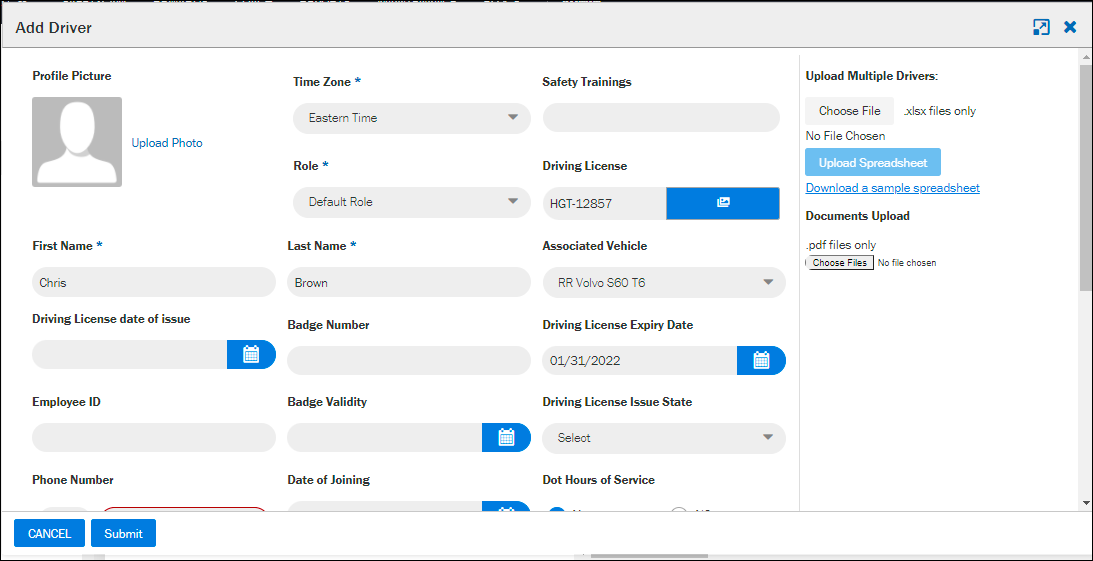Click the No File Chosen text under Choose File
This screenshot has width=1093, height=561.
(x=846, y=136)
